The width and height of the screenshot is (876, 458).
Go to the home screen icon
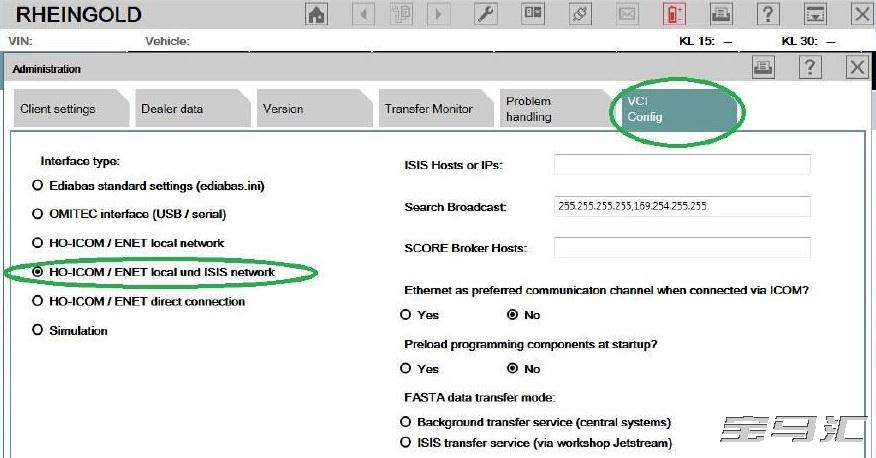[317, 13]
